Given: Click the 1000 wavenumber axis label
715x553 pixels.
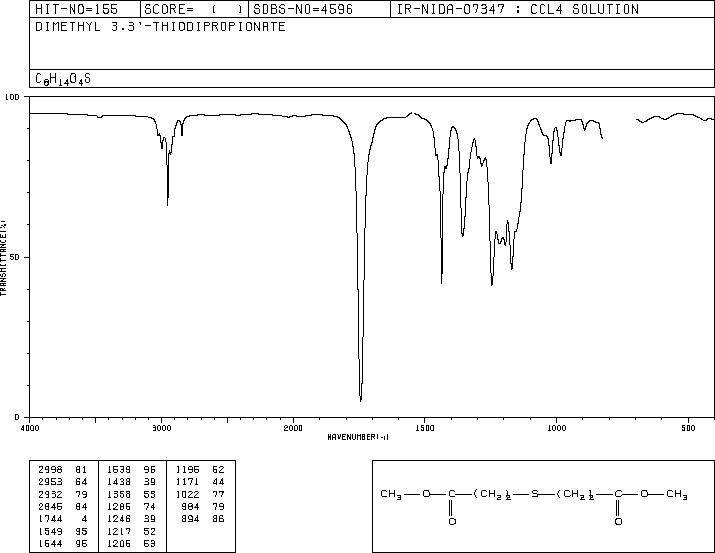Looking at the screenshot, I should [556, 428].
